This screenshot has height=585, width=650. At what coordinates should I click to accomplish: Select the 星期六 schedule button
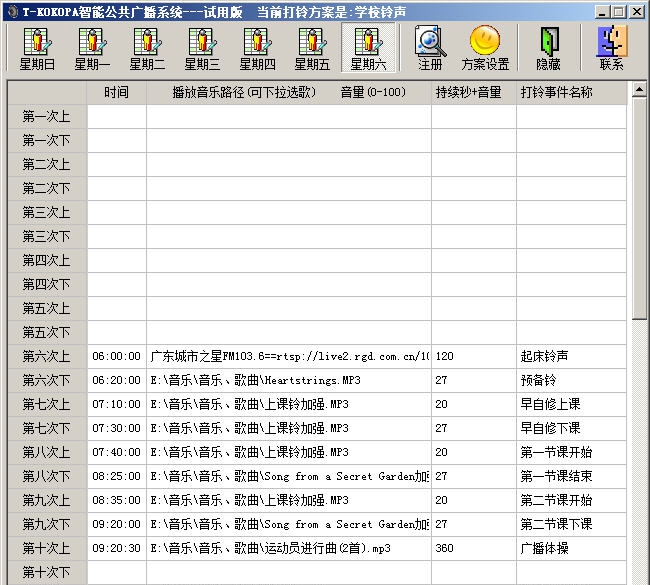click(368, 49)
